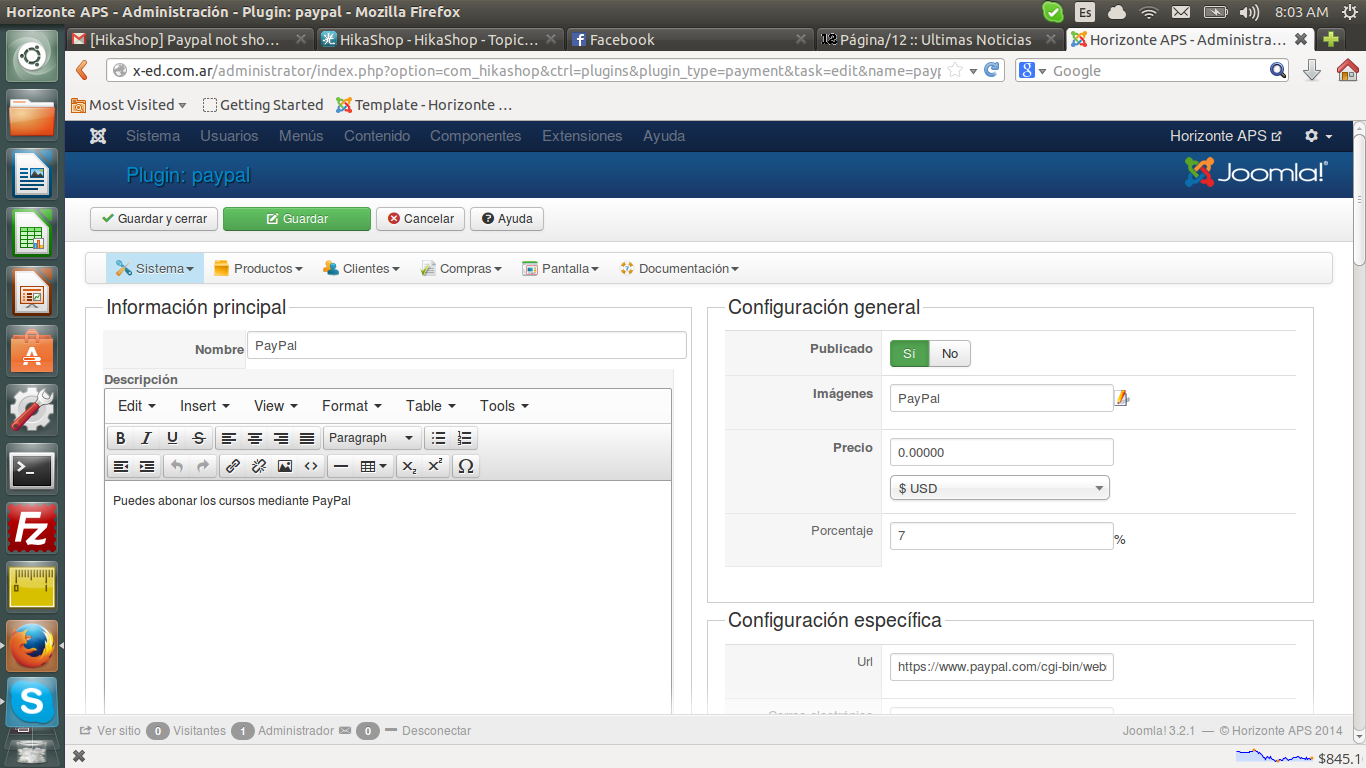Viewport: 1366px width, 768px height.
Task: Open the Pantalla dropdown menu
Action: [560, 268]
